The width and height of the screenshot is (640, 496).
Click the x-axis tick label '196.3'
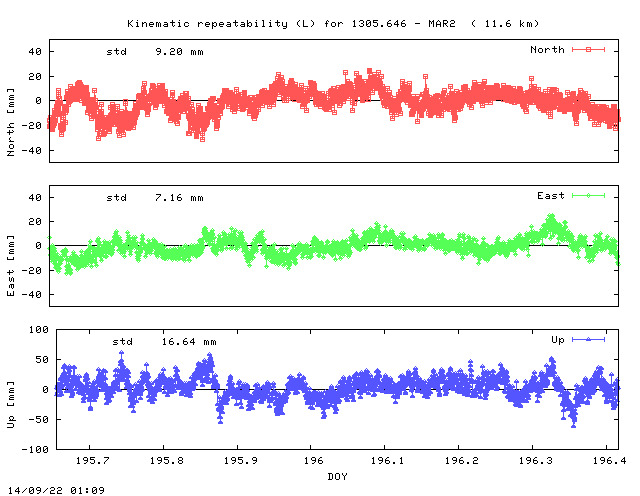[x=536, y=460]
